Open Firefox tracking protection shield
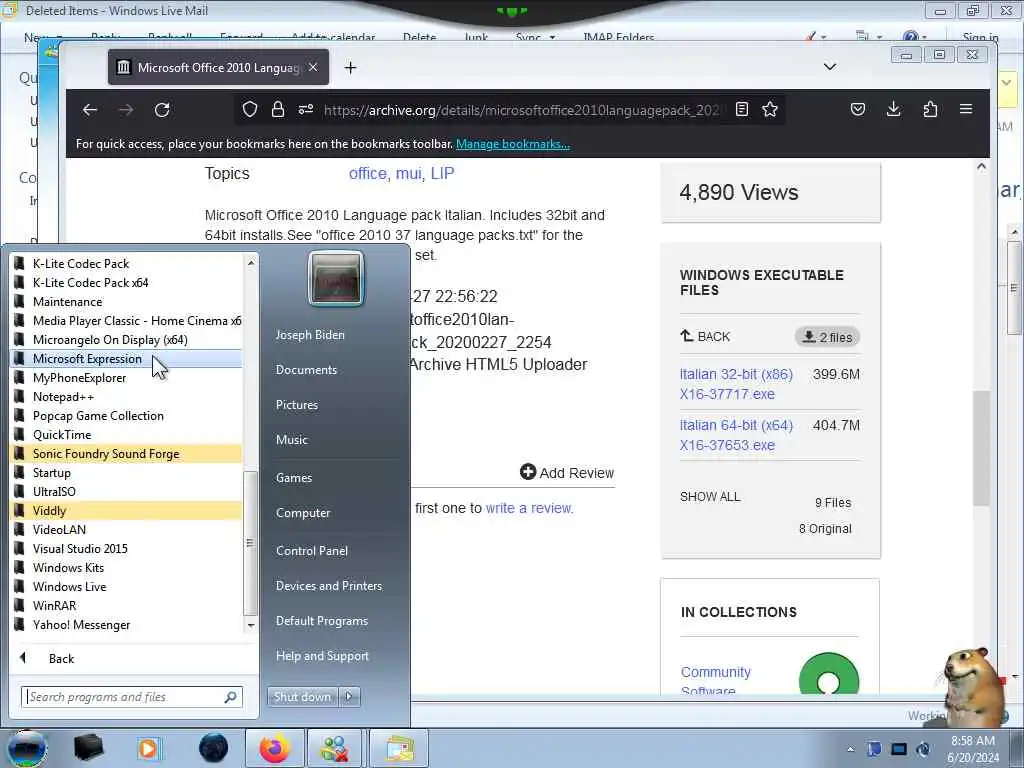Image resolution: width=1024 pixels, height=768 pixels. pos(249,109)
